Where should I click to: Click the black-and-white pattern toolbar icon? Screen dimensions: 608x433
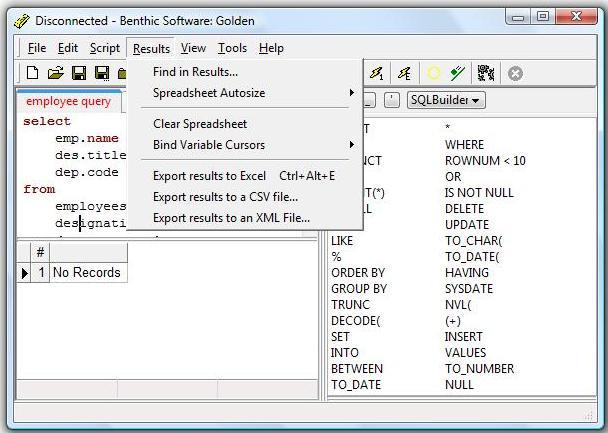point(486,73)
